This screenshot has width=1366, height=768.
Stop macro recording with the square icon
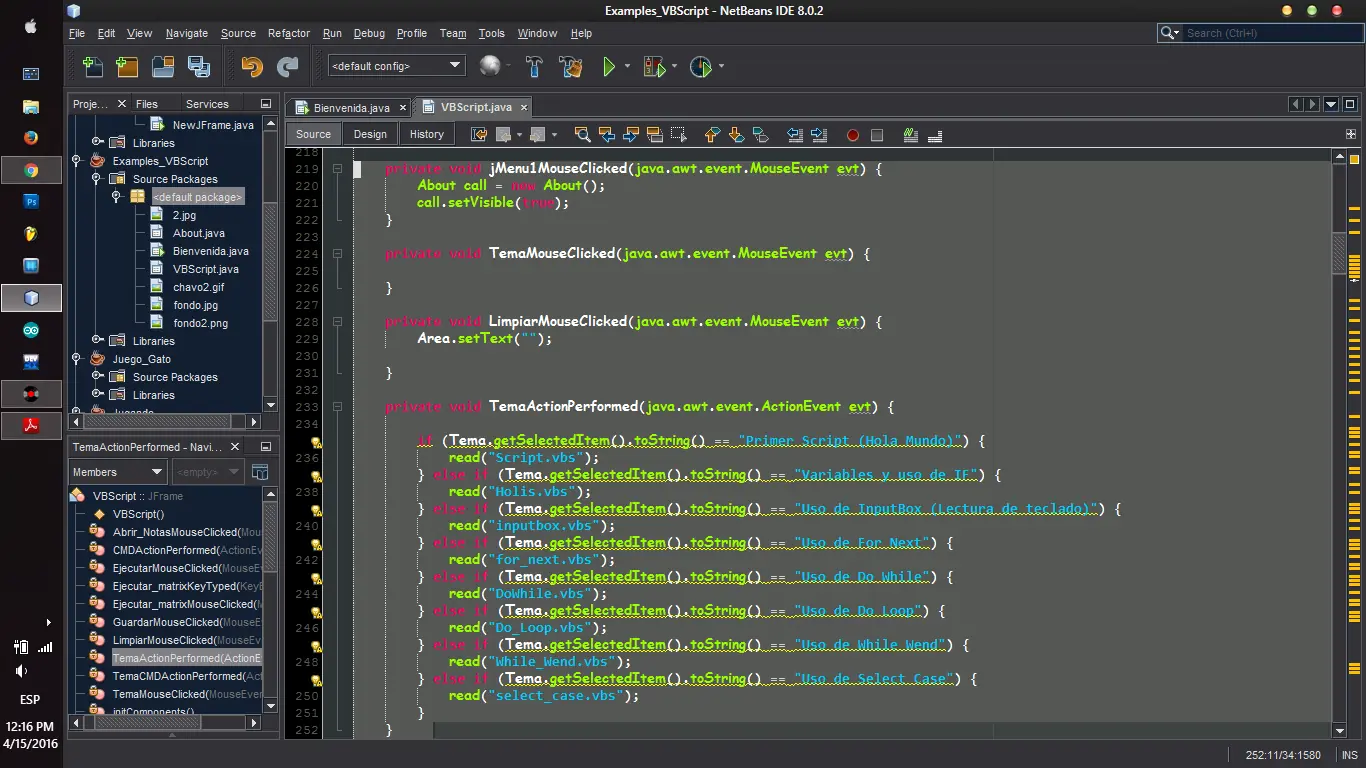877,135
